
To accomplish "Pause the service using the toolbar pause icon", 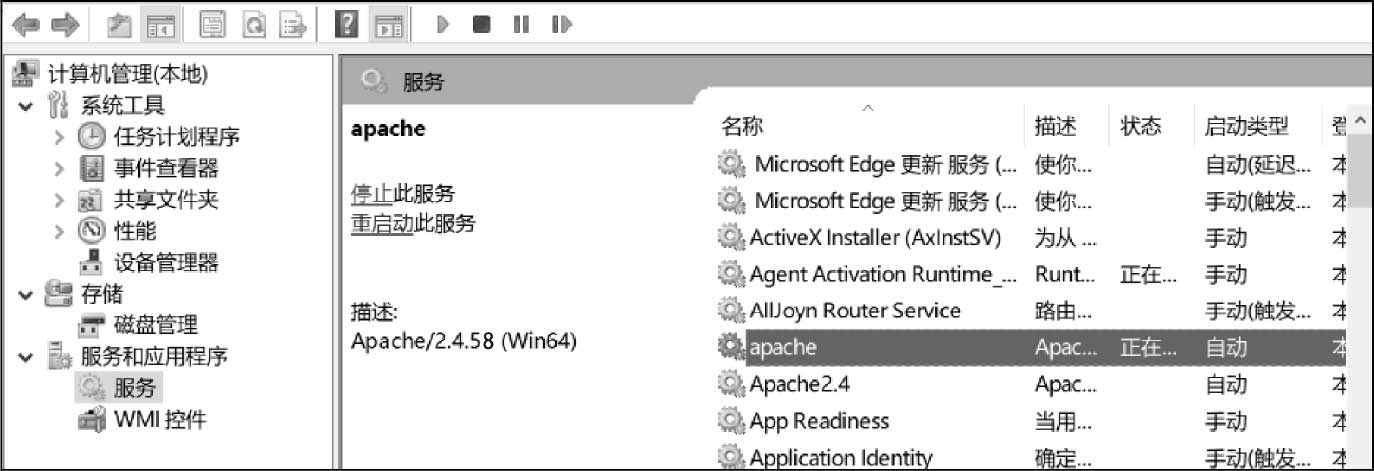I will pos(521,25).
